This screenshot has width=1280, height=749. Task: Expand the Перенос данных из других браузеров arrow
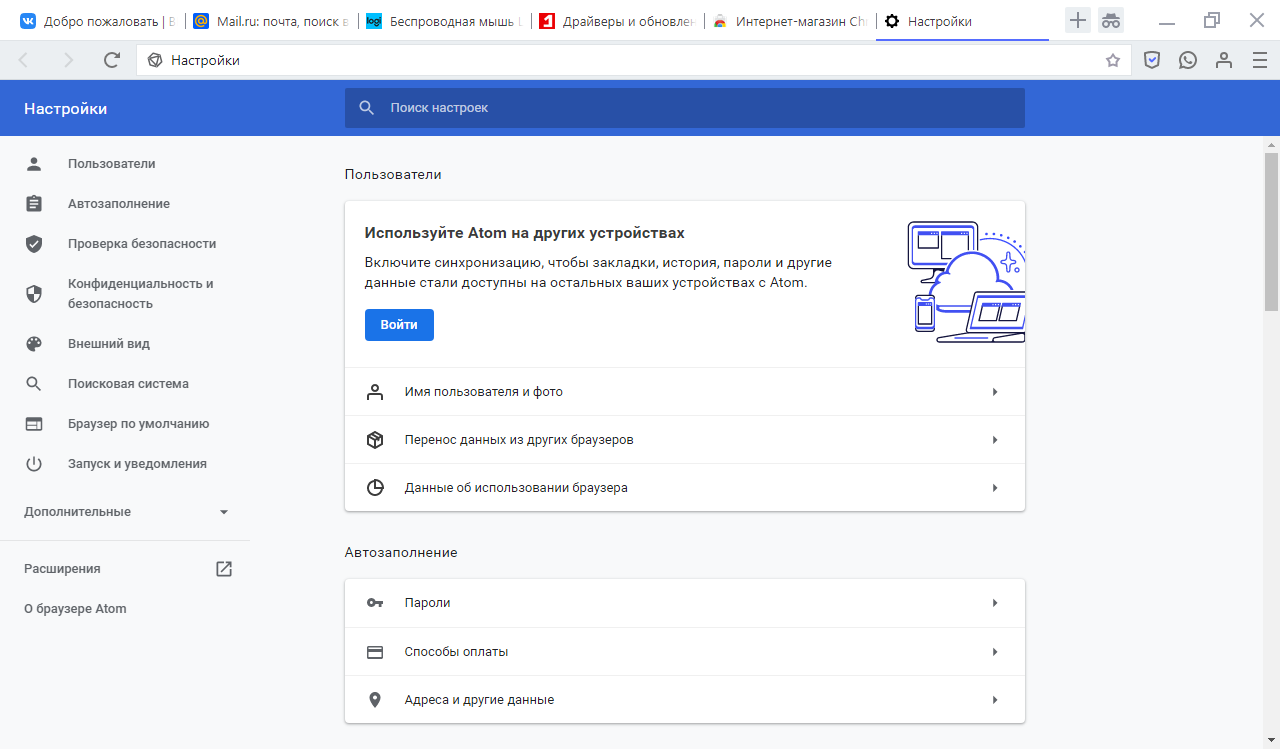[995, 440]
